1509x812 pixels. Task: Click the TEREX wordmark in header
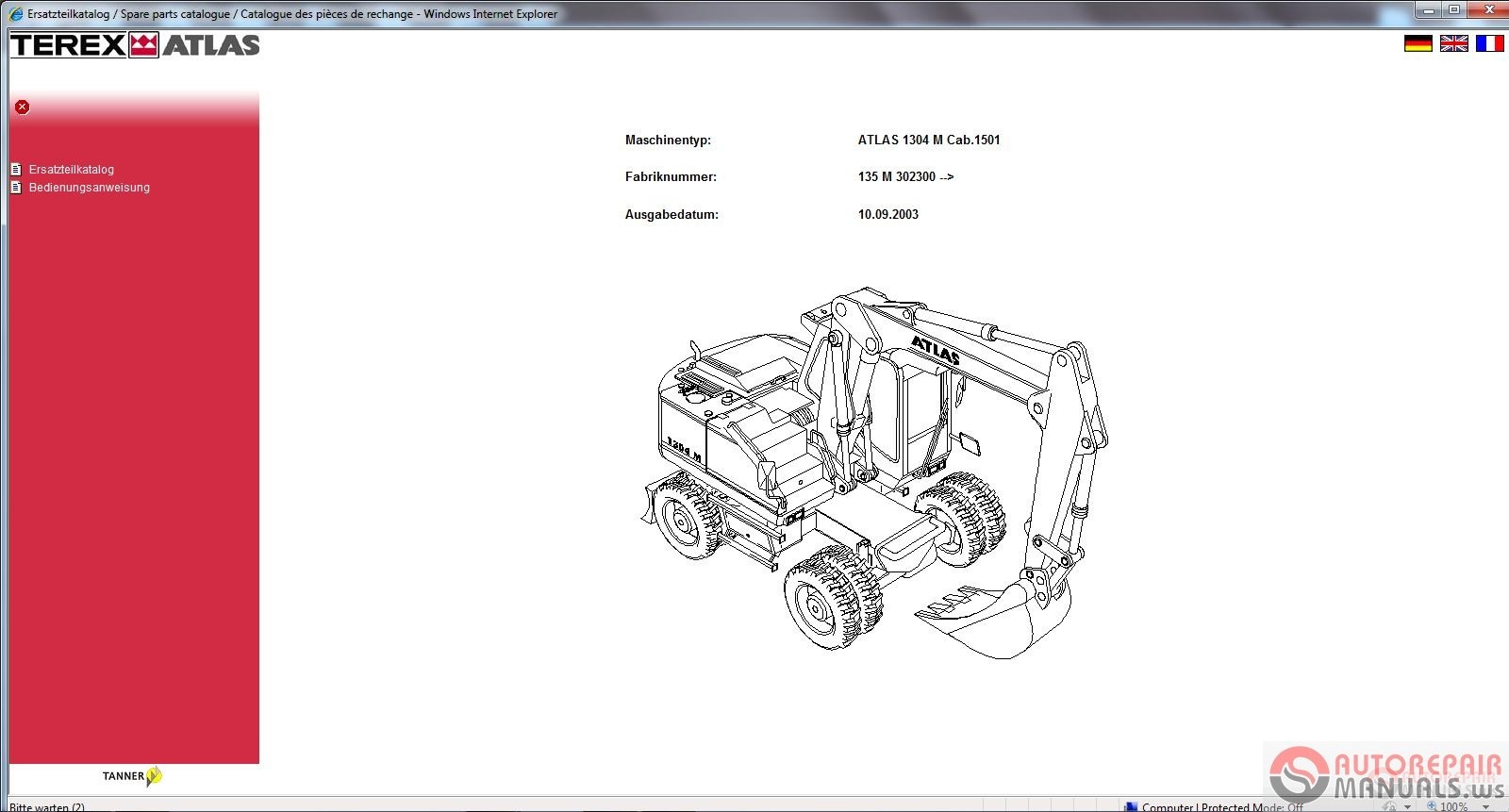68,45
